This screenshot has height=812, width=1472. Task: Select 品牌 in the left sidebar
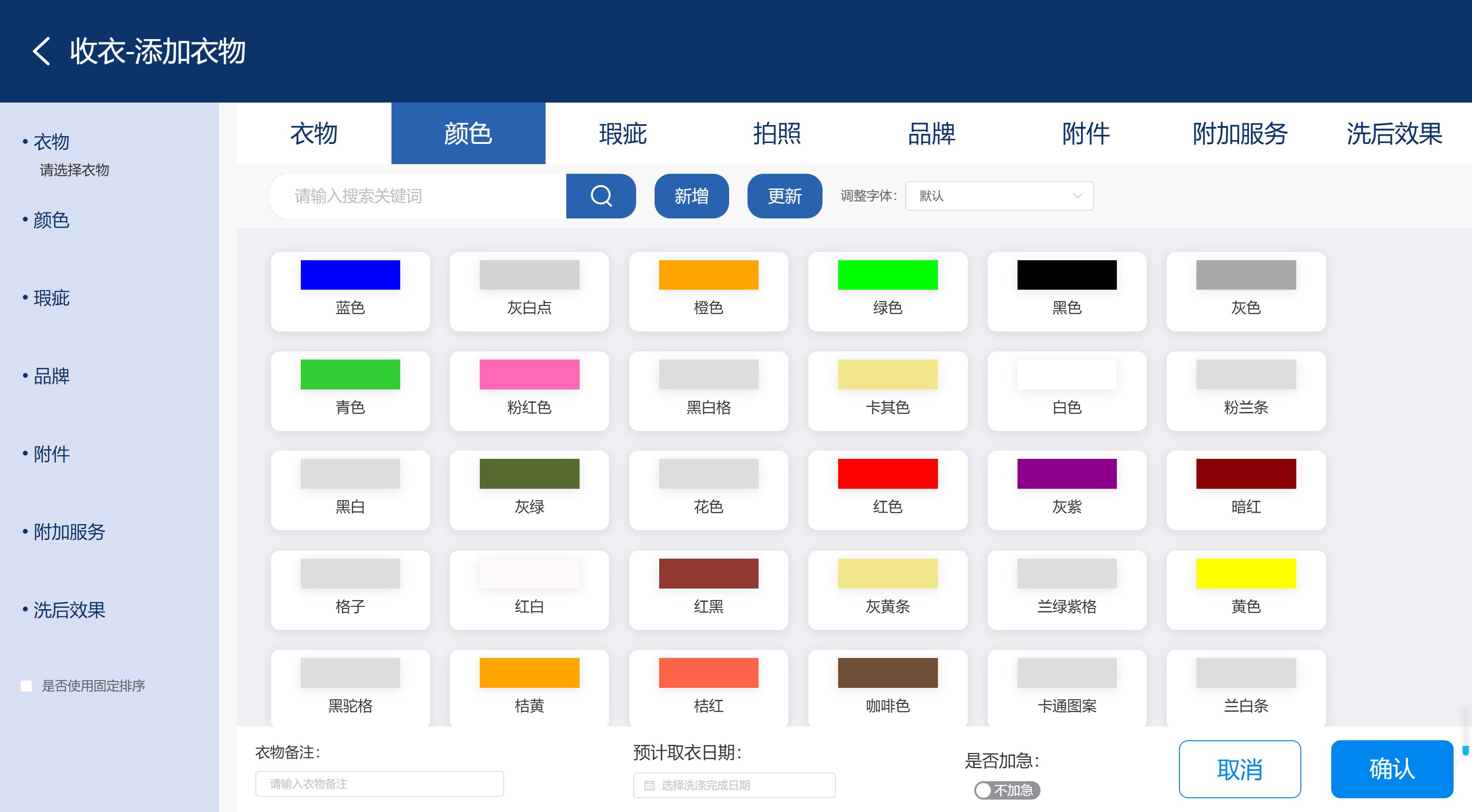(52, 376)
